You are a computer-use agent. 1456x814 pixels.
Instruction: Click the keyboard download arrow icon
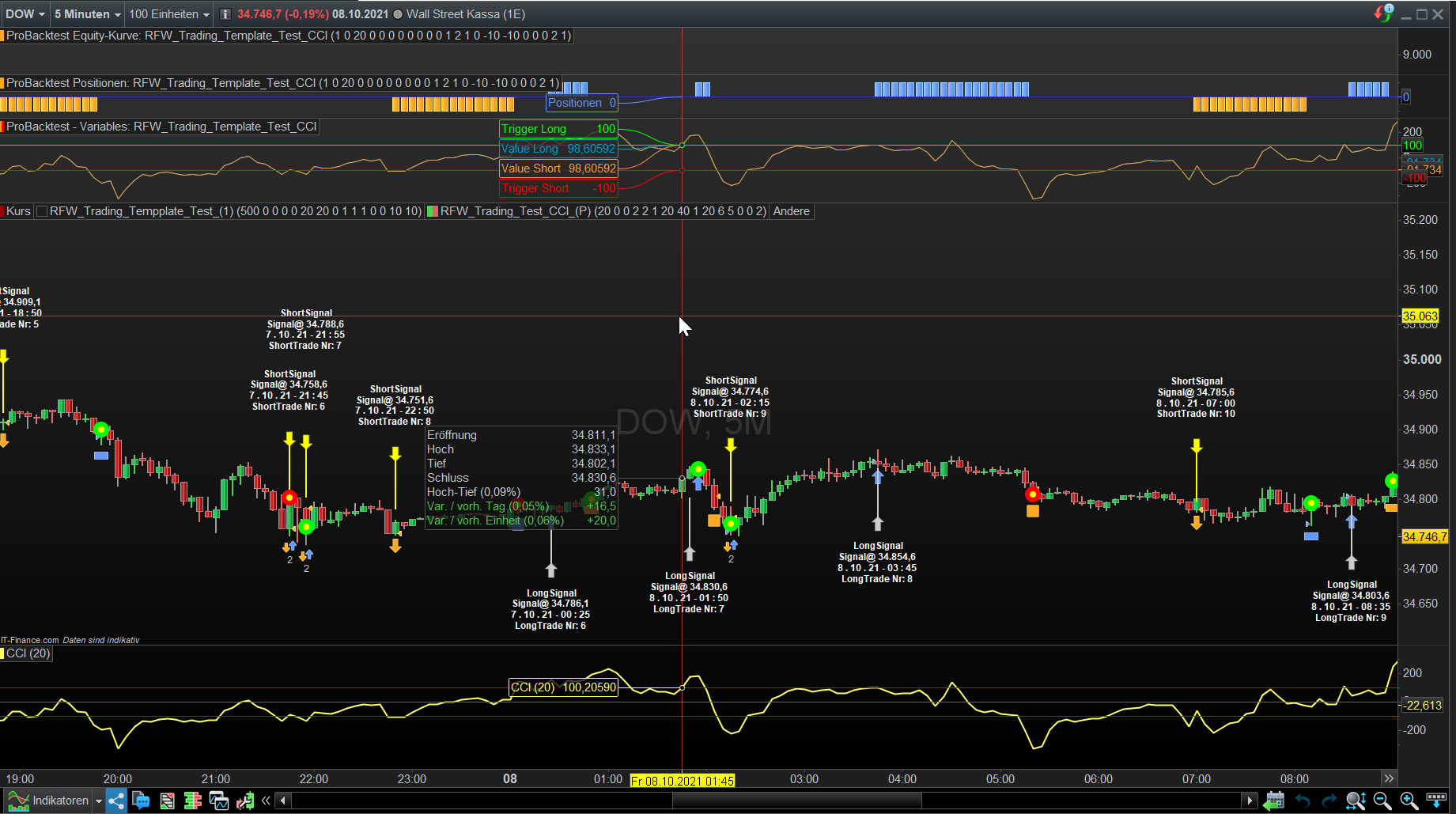(x=1436, y=801)
